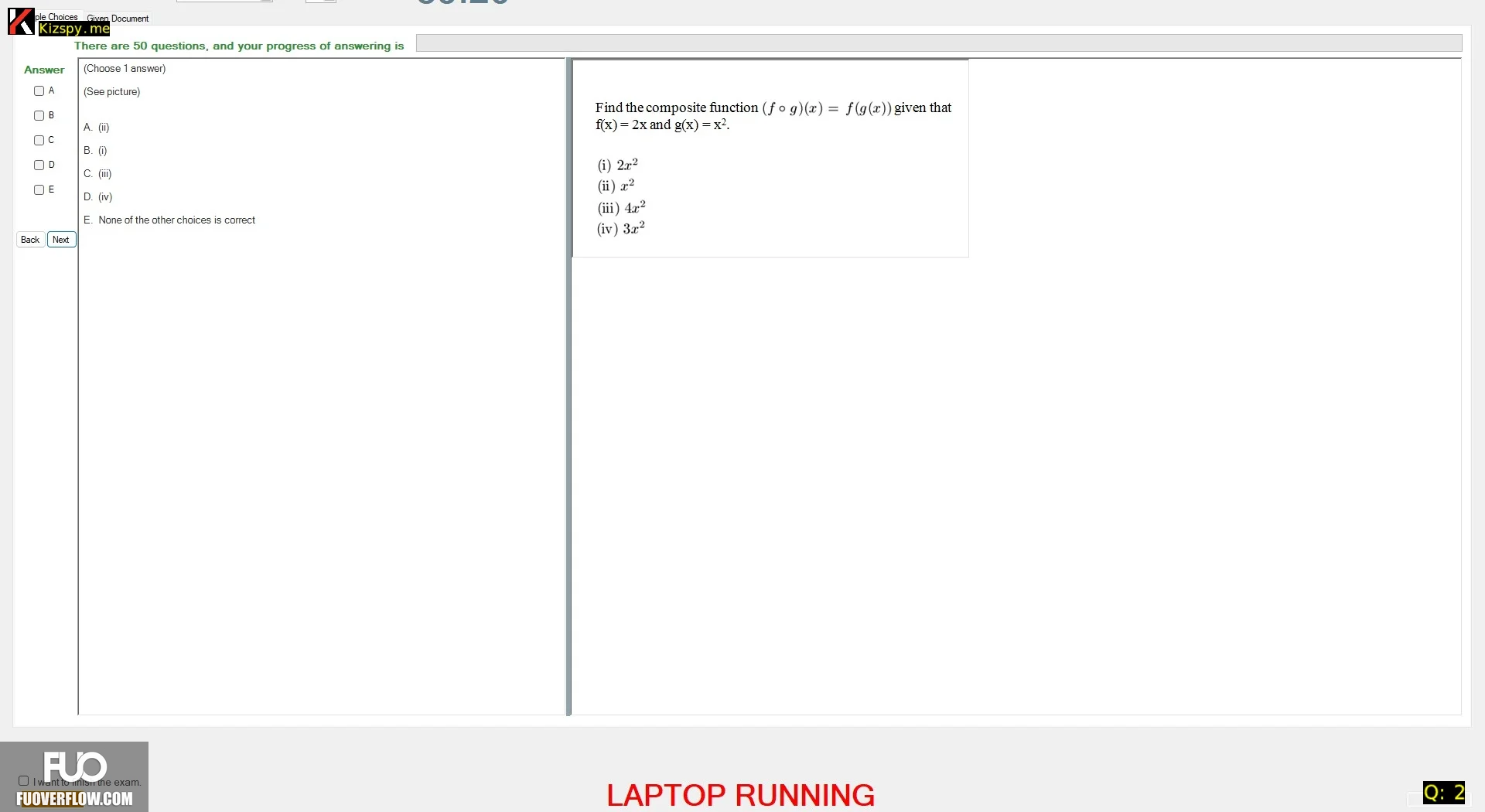
Task: Check answer checkbox E
Action: tap(39, 190)
